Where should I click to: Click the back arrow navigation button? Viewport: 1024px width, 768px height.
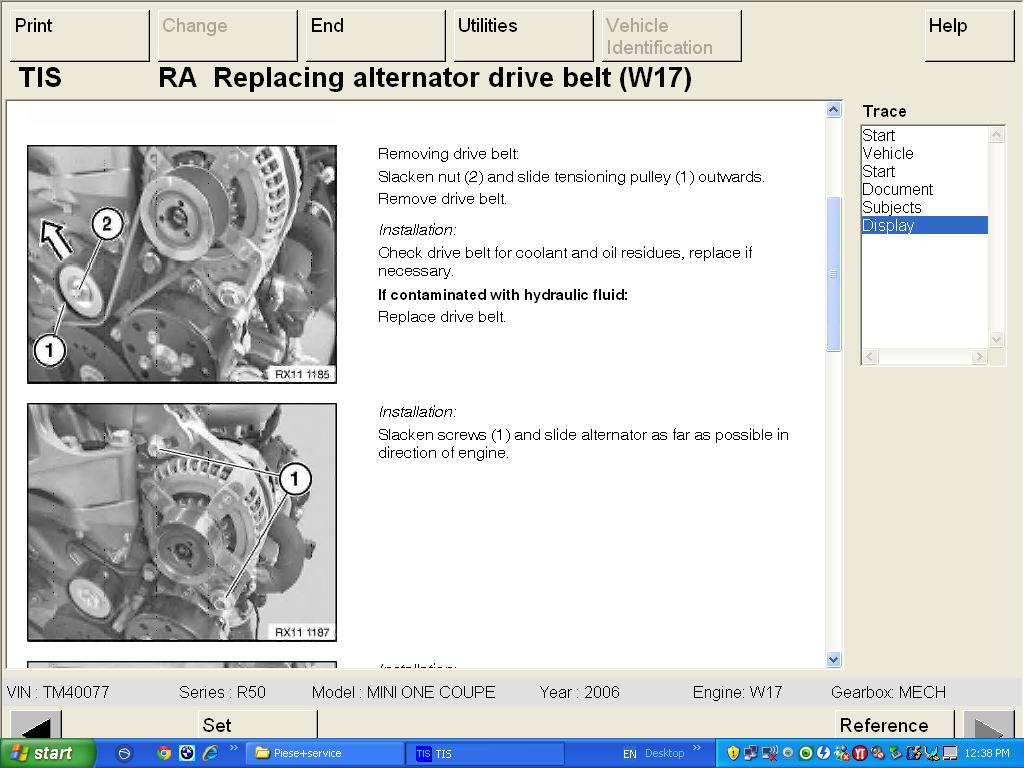36,725
